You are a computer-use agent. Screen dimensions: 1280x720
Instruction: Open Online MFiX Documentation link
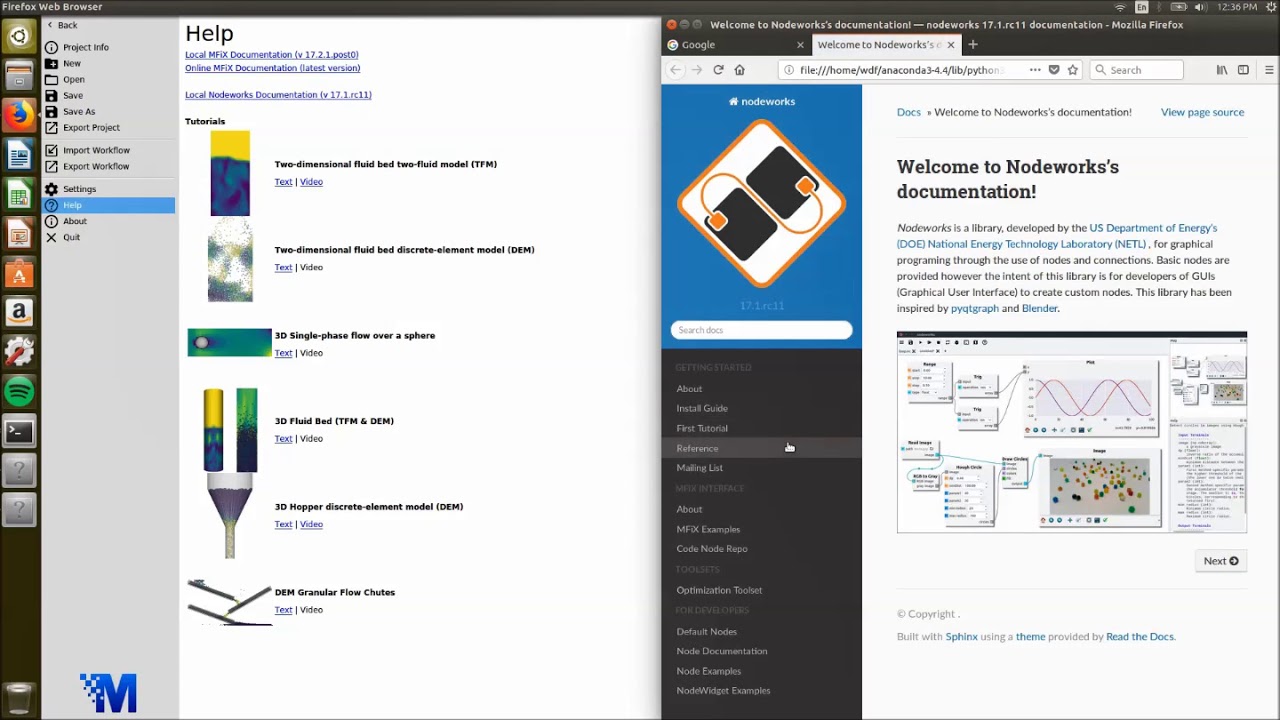pyautogui.click(x=272, y=68)
